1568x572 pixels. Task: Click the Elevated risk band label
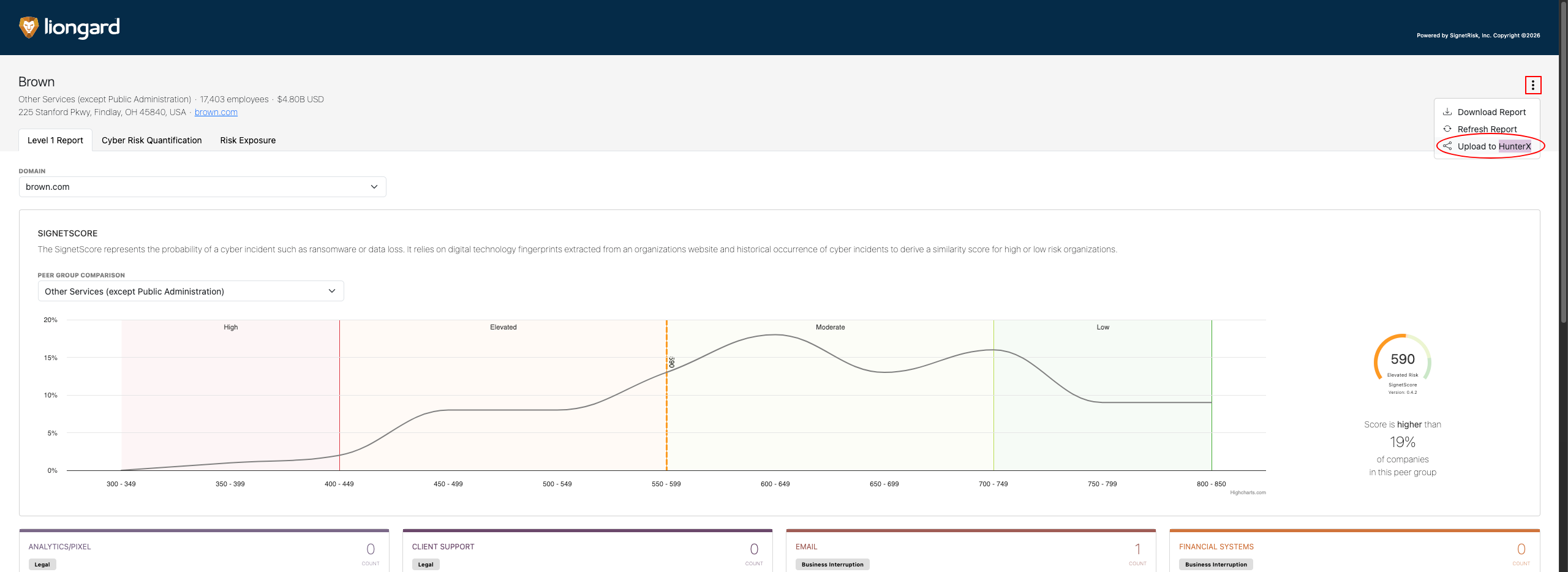point(503,327)
